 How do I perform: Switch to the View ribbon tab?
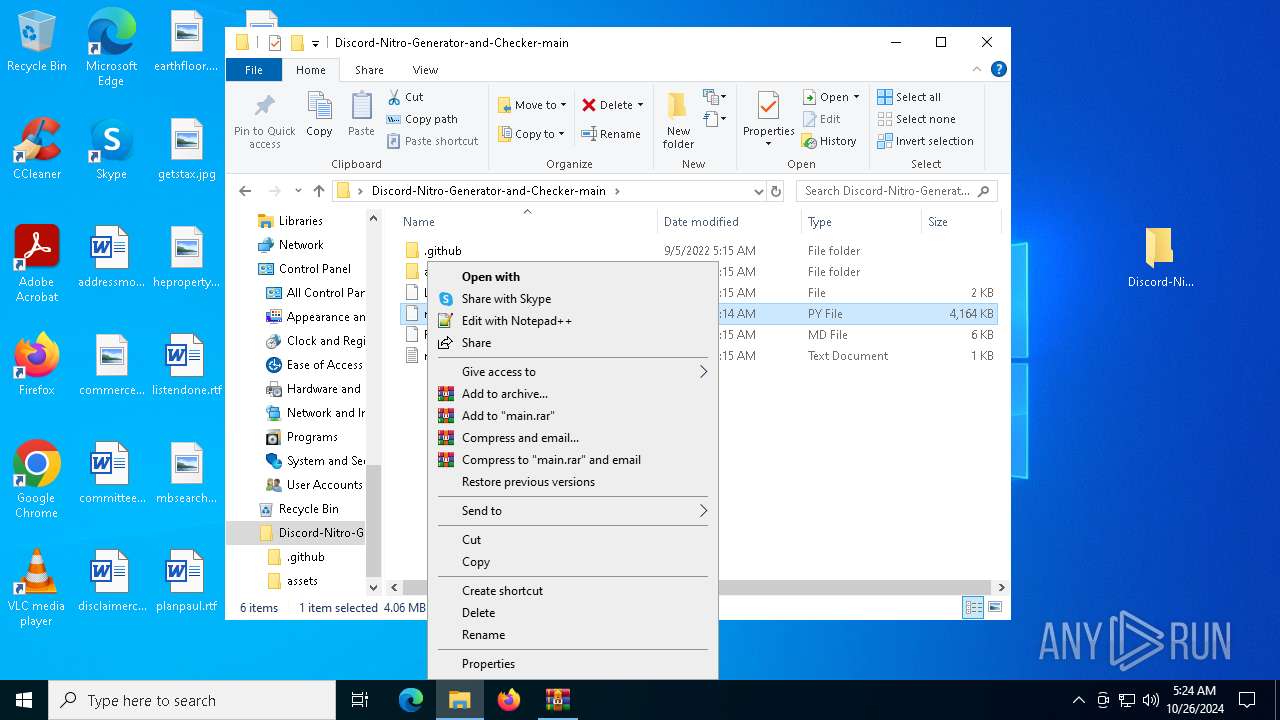(x=425, y=70)
